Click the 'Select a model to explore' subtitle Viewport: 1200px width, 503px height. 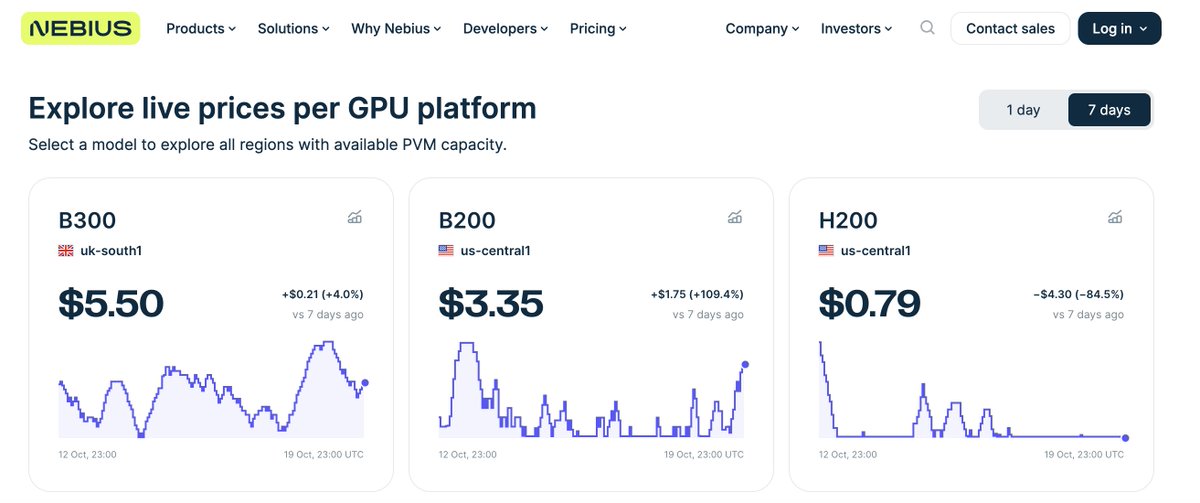point(268,145)
